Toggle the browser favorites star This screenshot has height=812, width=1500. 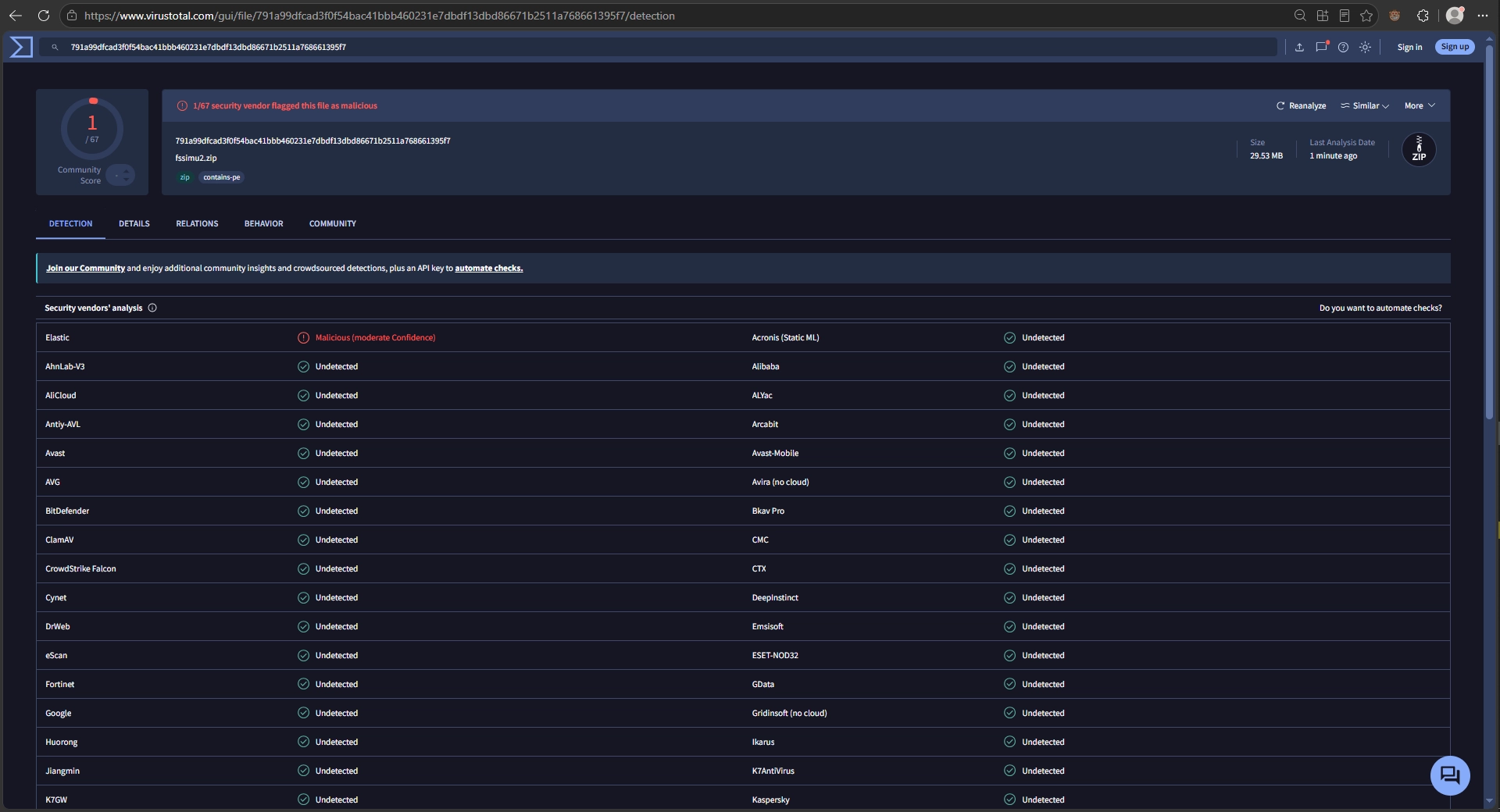click(x=1366, y=16)
